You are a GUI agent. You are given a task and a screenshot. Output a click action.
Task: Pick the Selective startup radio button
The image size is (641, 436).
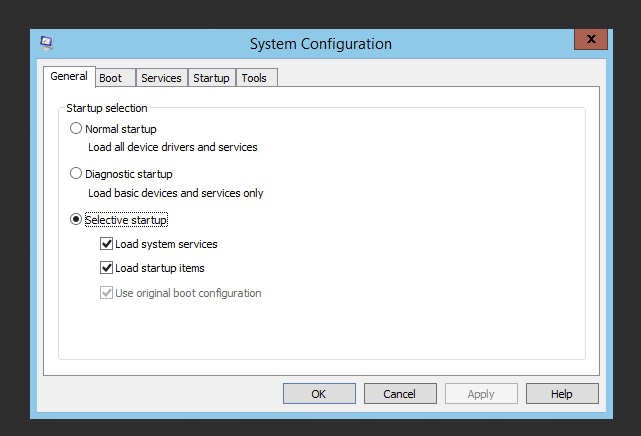pyautogui.click(x=77, y=219)
